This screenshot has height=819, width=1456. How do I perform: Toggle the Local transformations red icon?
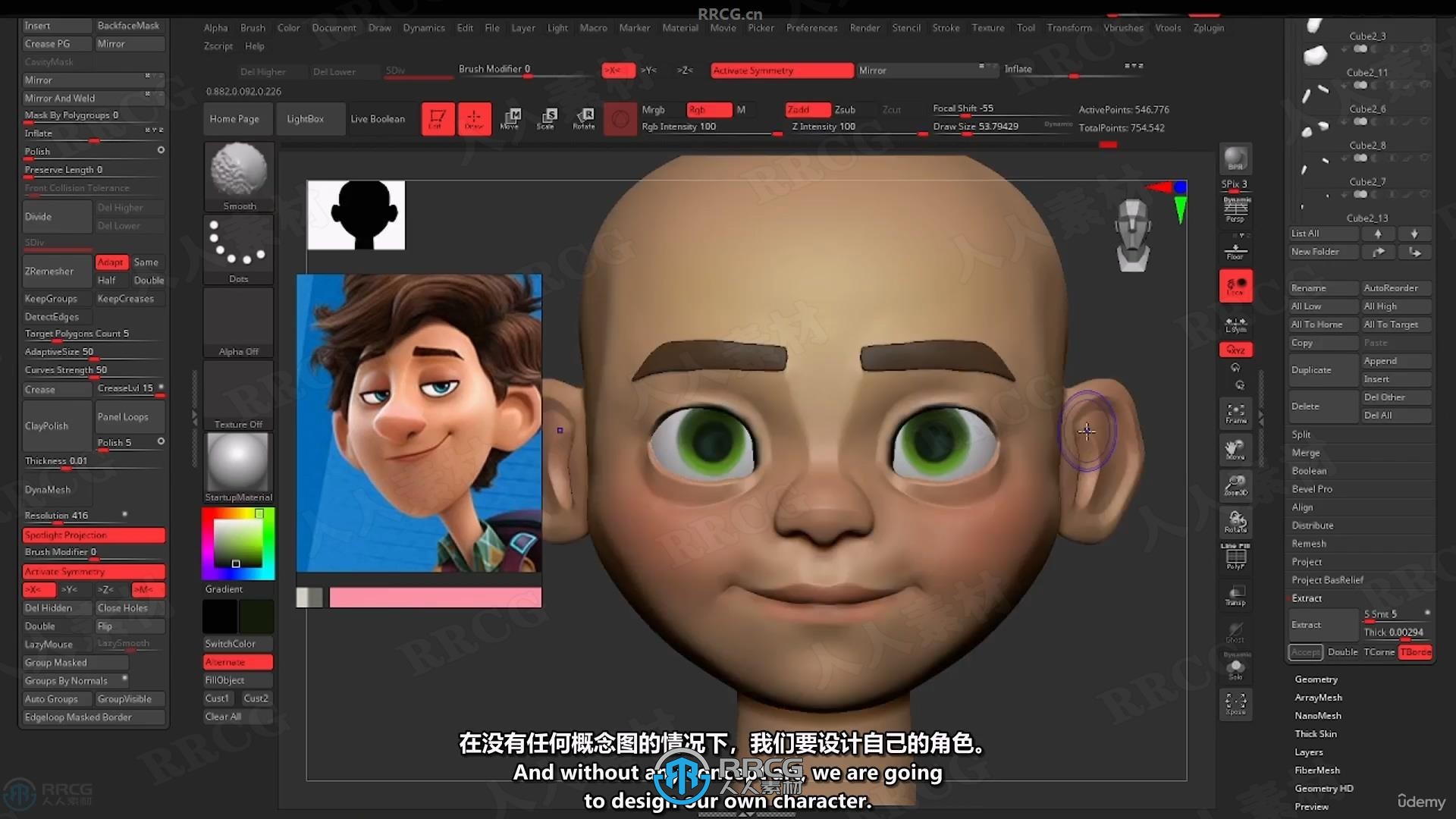click(1235, 287)
